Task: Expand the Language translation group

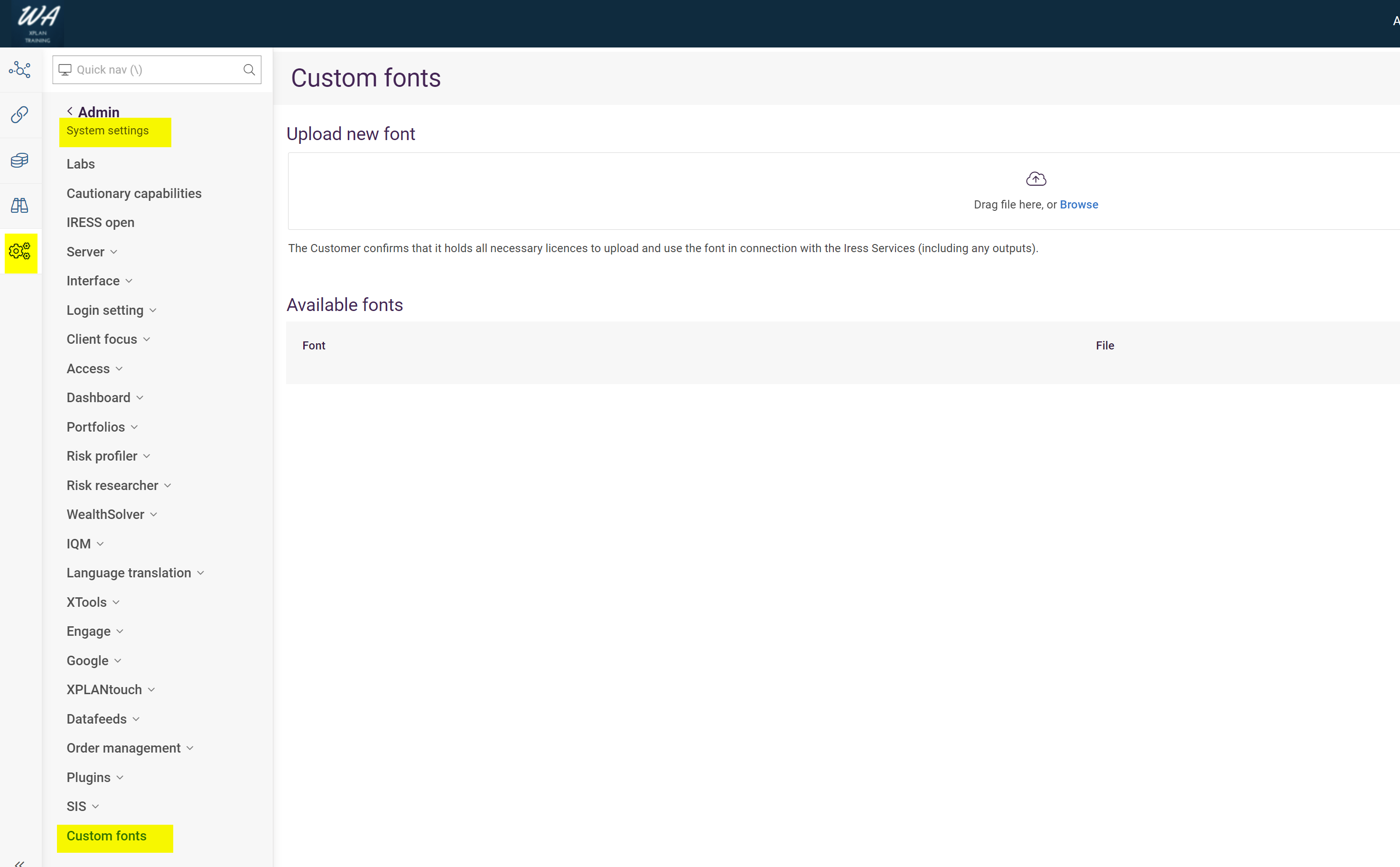Action: pos(135,573)
